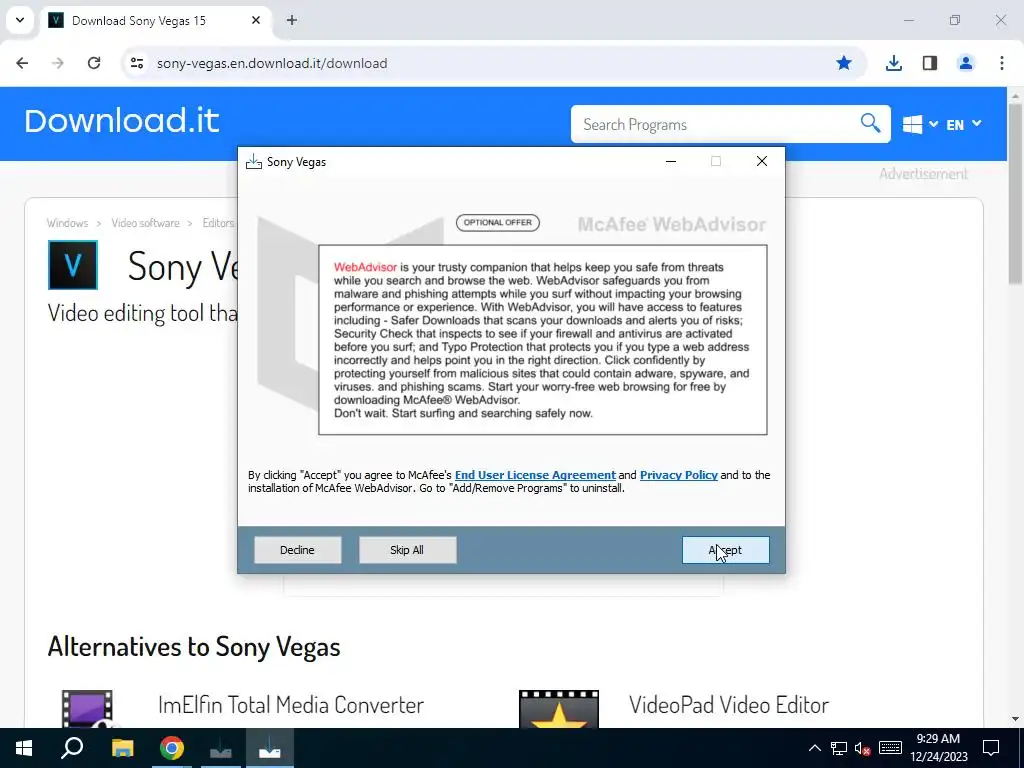The height and width of the screenshot is (768, 1024).
Task: Reload the page with refresh icon
Action: coord(94,63)
